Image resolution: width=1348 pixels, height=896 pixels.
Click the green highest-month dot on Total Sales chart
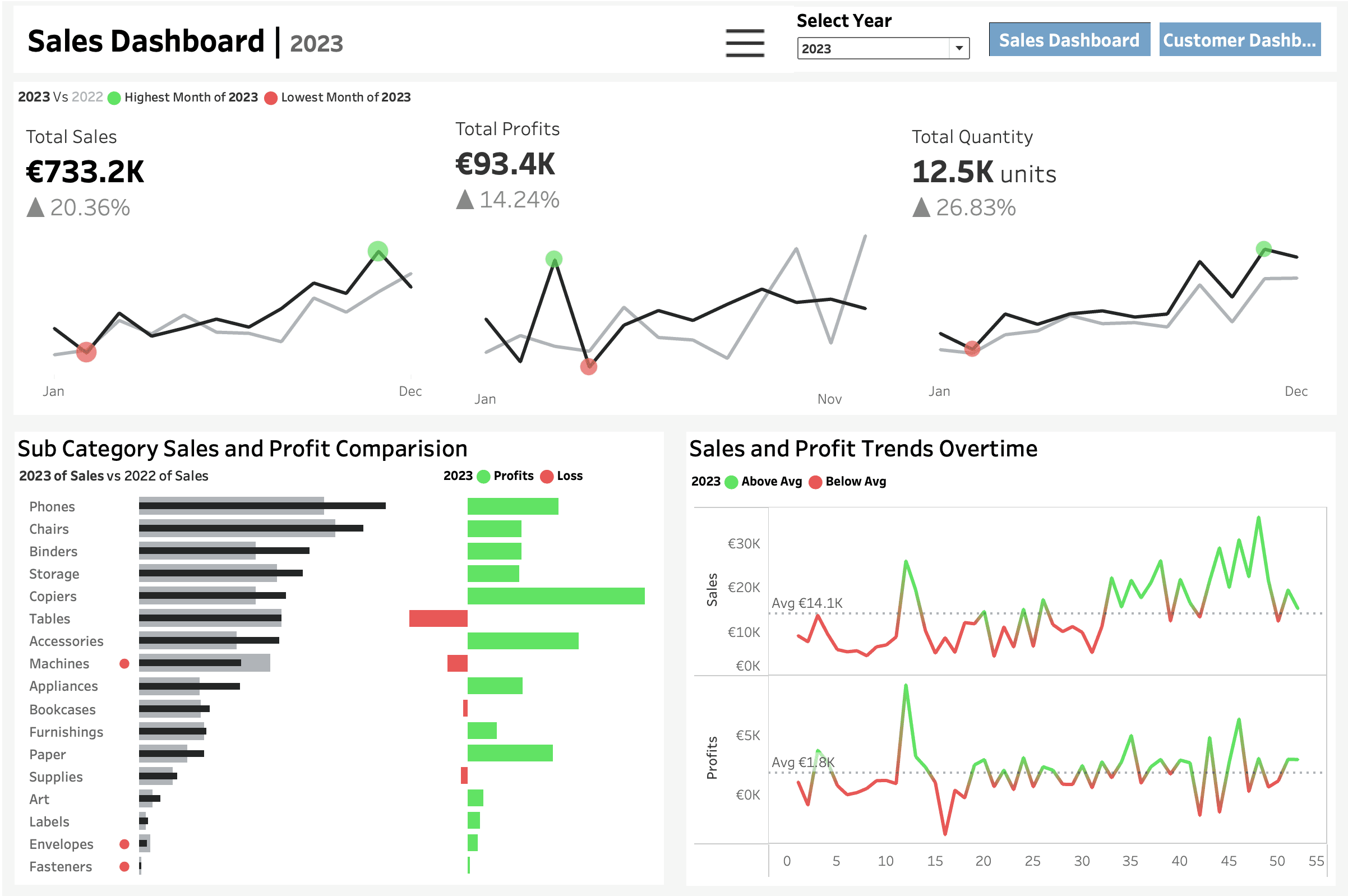click(378, 251)
